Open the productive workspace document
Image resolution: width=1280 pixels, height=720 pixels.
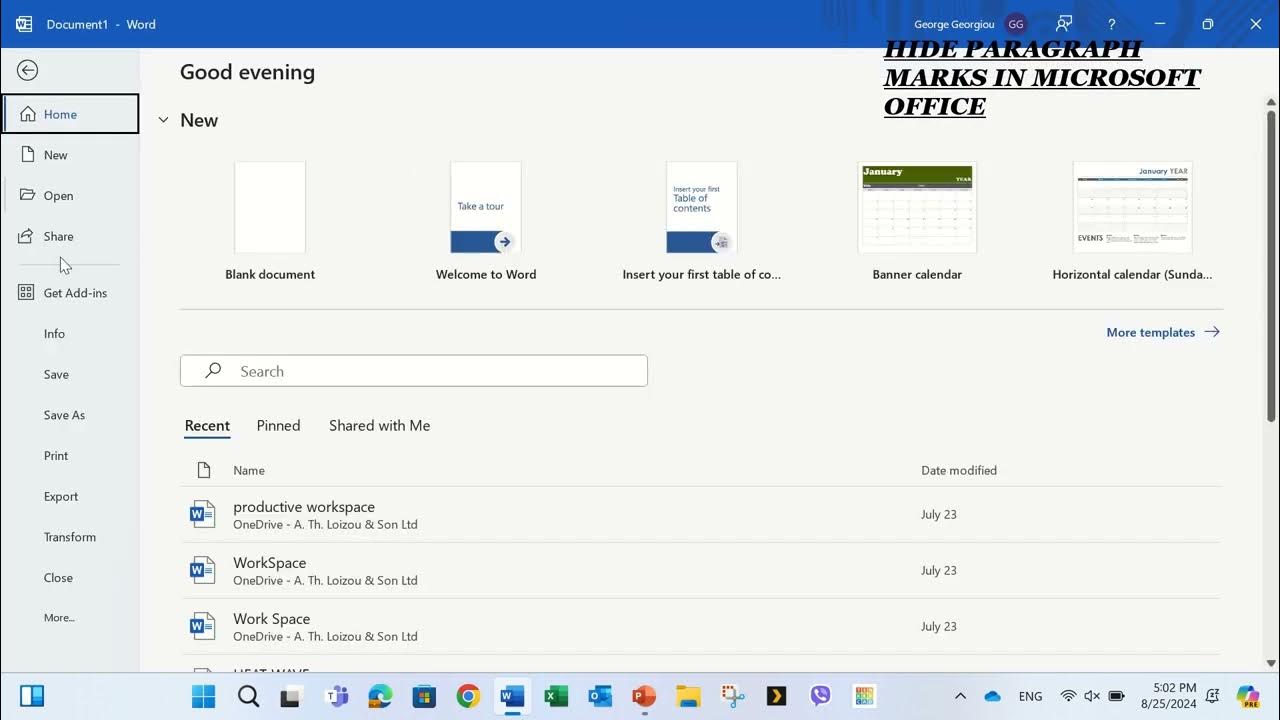click(x=700, y=515)
